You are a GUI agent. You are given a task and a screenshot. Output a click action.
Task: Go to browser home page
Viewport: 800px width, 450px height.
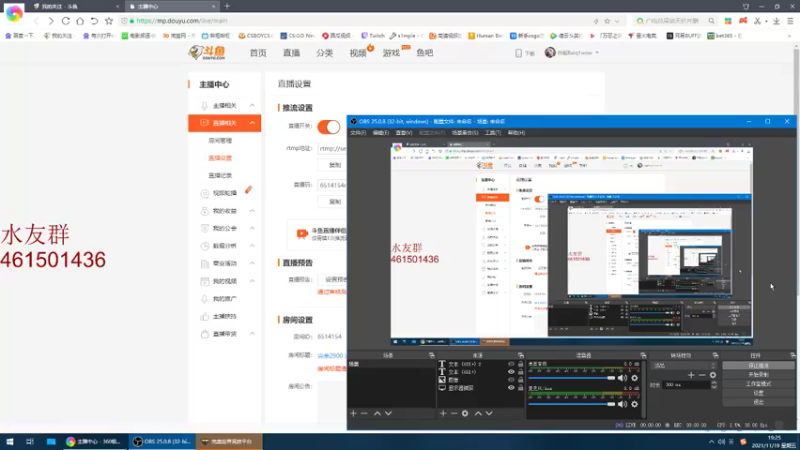tap(80, 21)
